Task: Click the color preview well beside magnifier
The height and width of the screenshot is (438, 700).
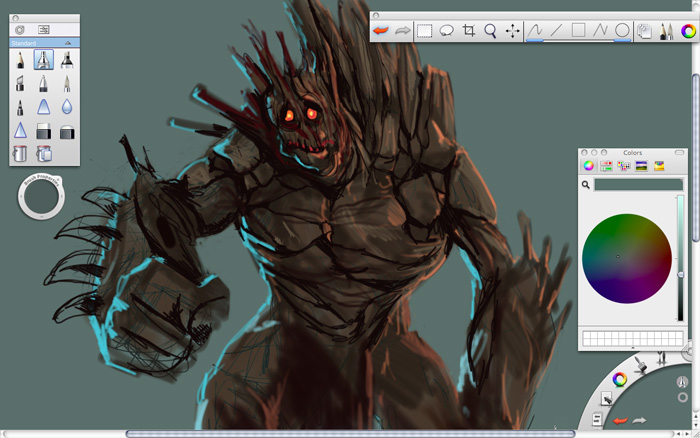Action: 638,185
